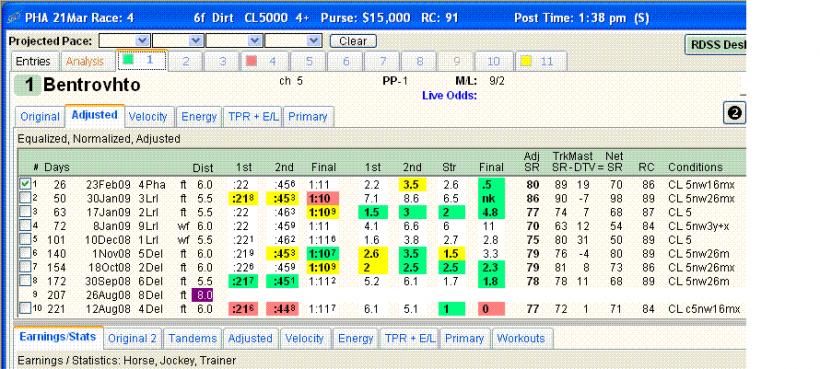The width and height of the screenshot is (820, 369).
Task: Select horse tab 1 with green square
Action: coord(142,61)
